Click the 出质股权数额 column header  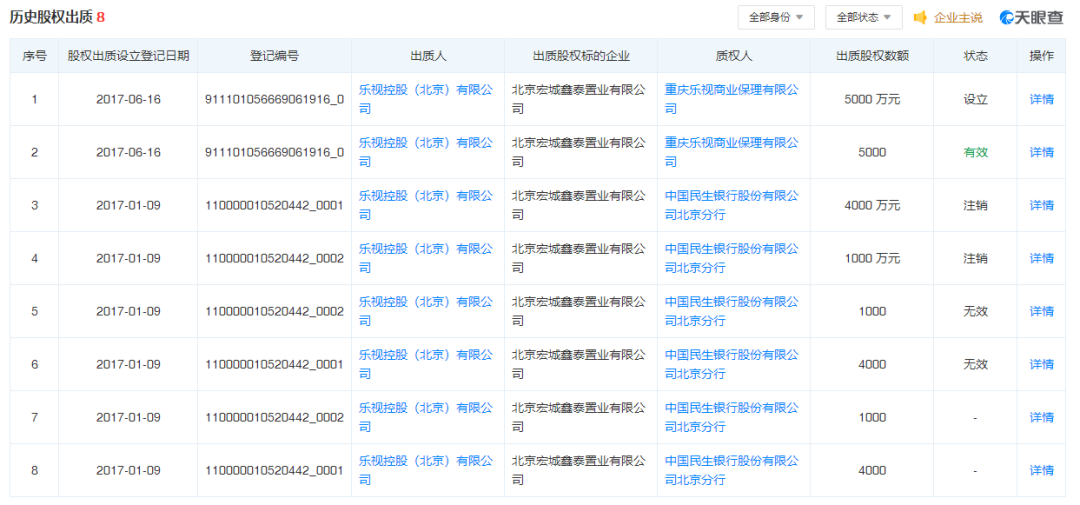(x=872, y=56)
